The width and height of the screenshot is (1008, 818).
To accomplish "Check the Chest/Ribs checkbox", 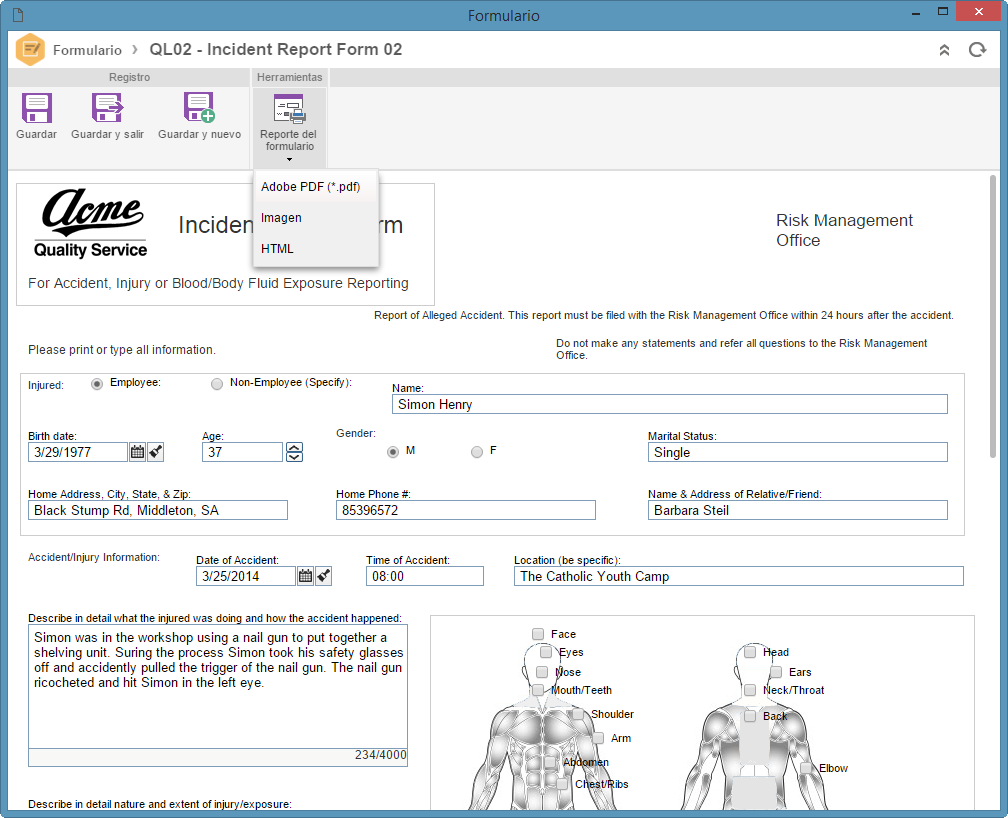I will (x=562, y=784).
